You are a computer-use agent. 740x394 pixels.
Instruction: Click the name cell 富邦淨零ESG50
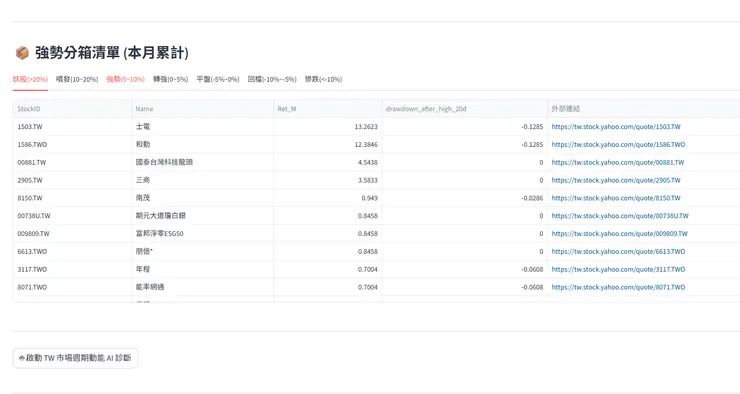pos(202,234)
